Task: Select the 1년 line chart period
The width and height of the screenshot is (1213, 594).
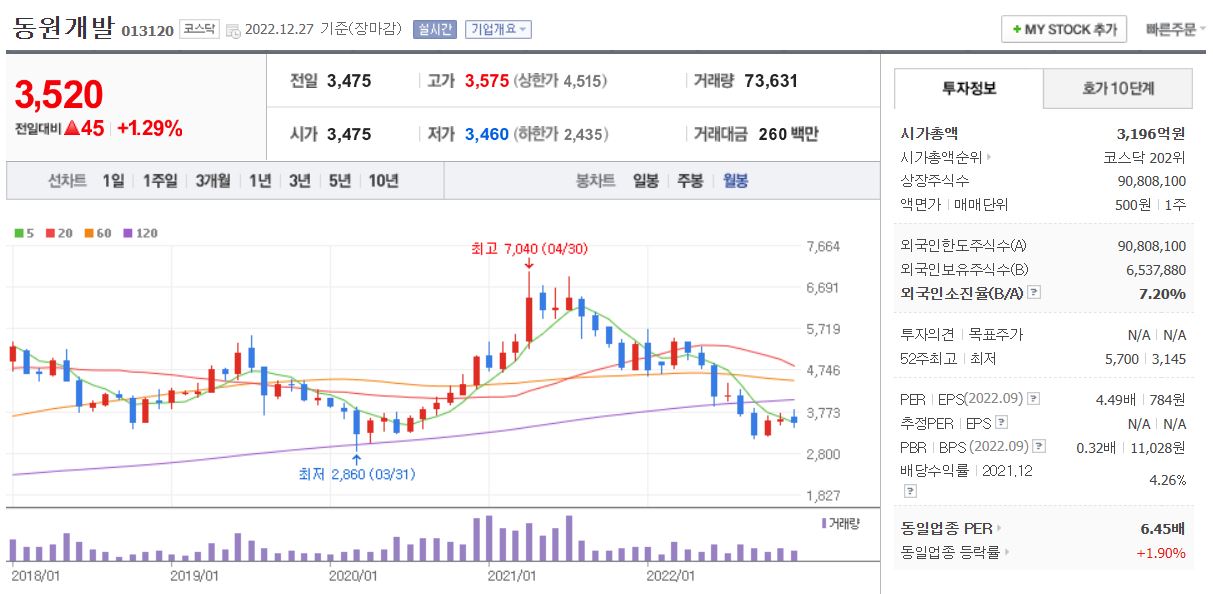Action: 259,181
